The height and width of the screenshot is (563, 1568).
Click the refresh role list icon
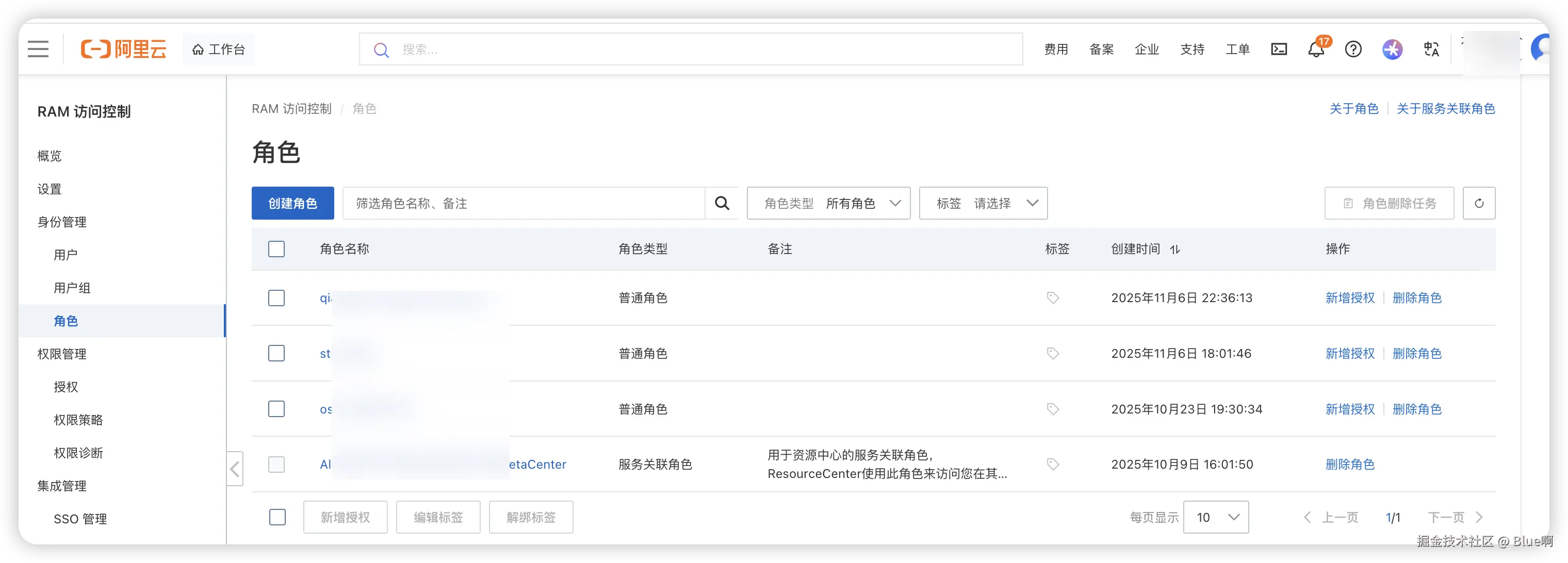tap(1479, 203)
